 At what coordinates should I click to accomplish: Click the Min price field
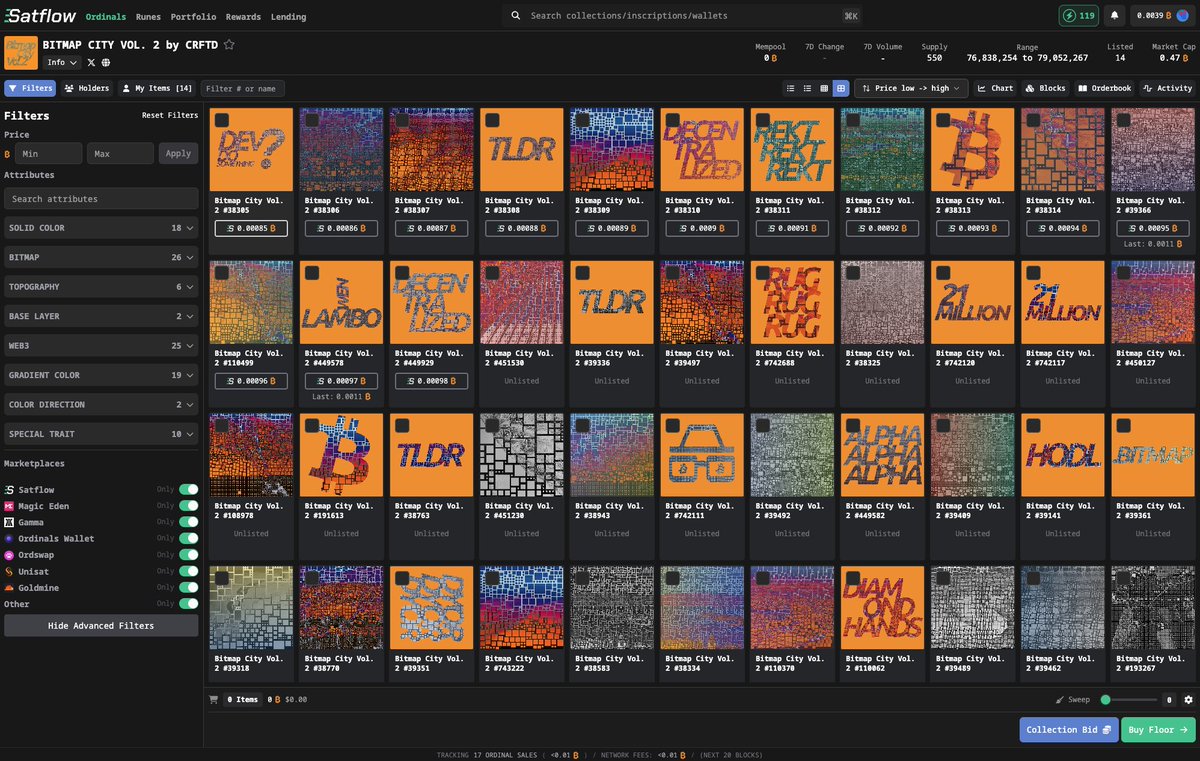[48, 154]
